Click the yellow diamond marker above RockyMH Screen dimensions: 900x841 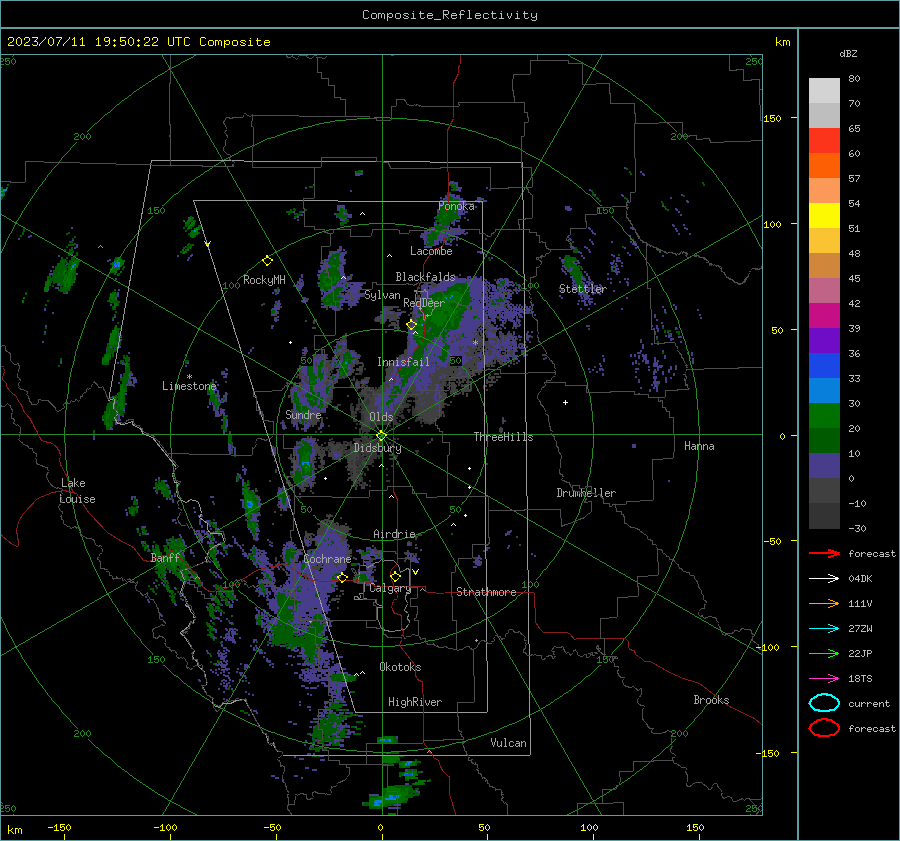point(267,261)
